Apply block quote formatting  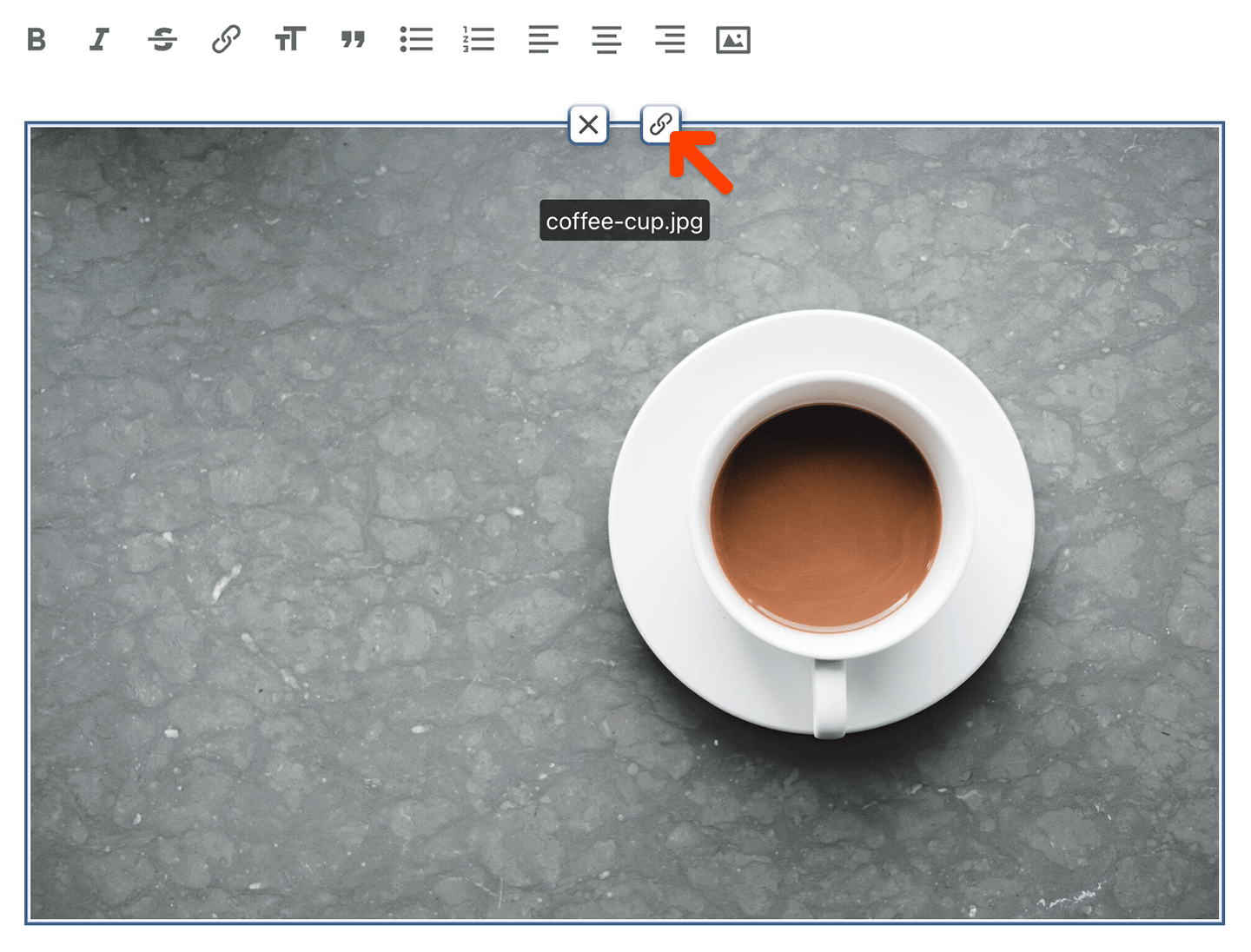tap(353, 40)
